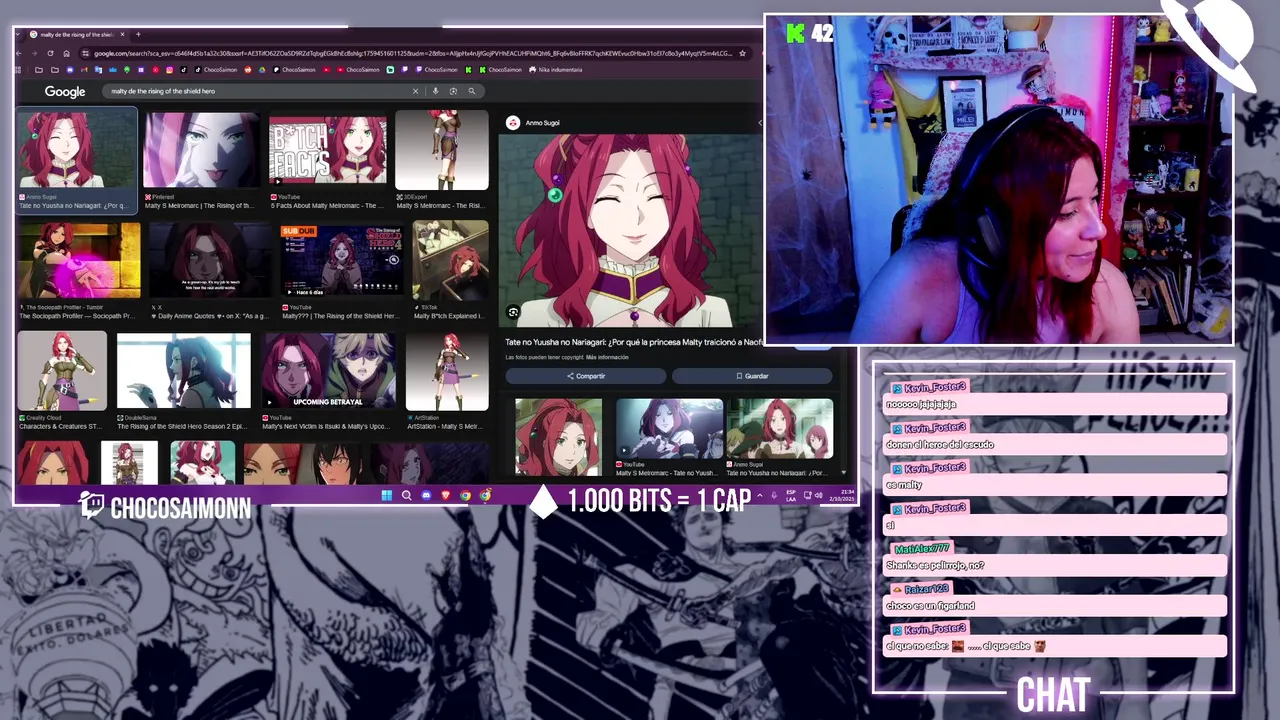Open the first bookmarks folder
The image size is (1280, 720).
[39, 70]
